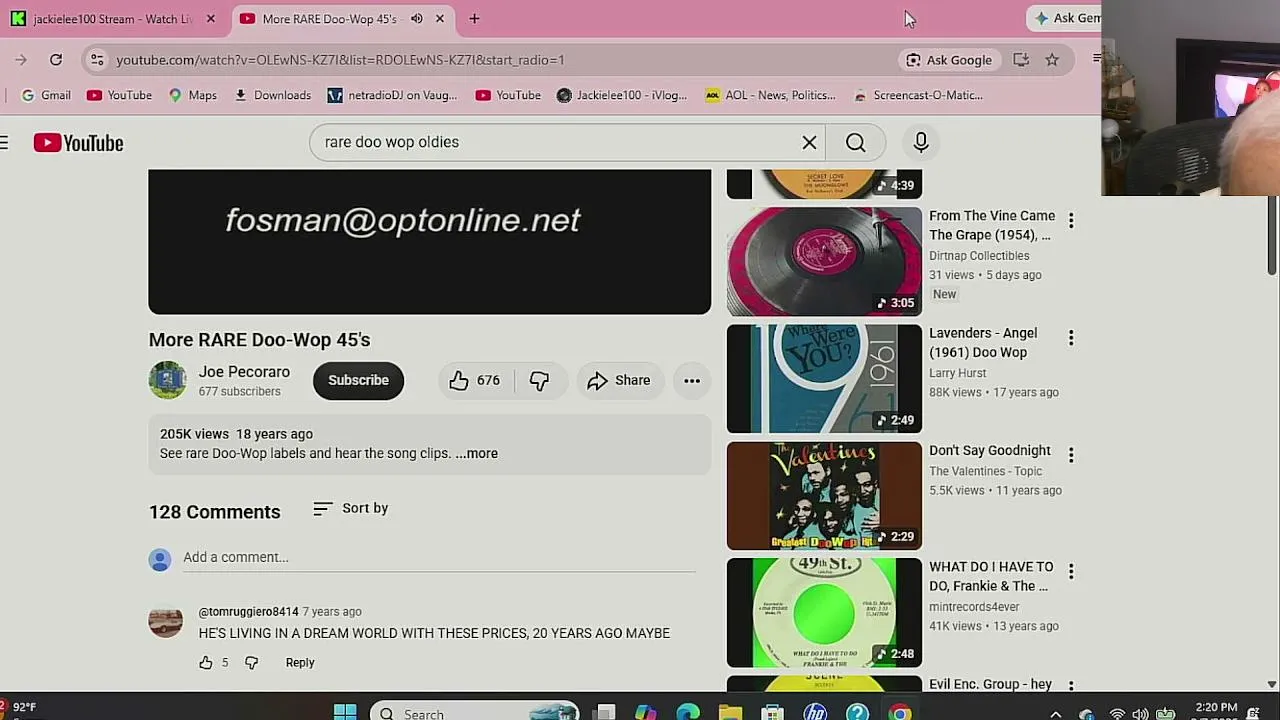Open @tomruggiero8414's profile avatar
This screenshot has width=1280, height=720.
[x=165, y=621]
